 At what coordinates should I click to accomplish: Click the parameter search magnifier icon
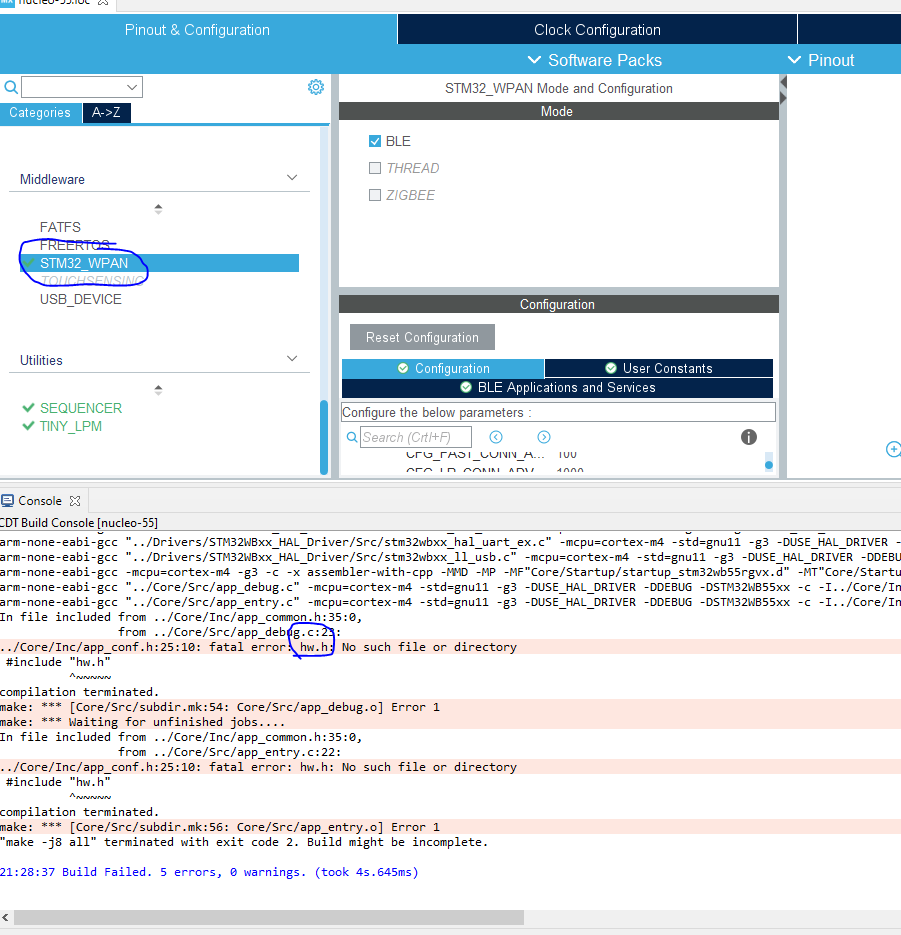352,437
